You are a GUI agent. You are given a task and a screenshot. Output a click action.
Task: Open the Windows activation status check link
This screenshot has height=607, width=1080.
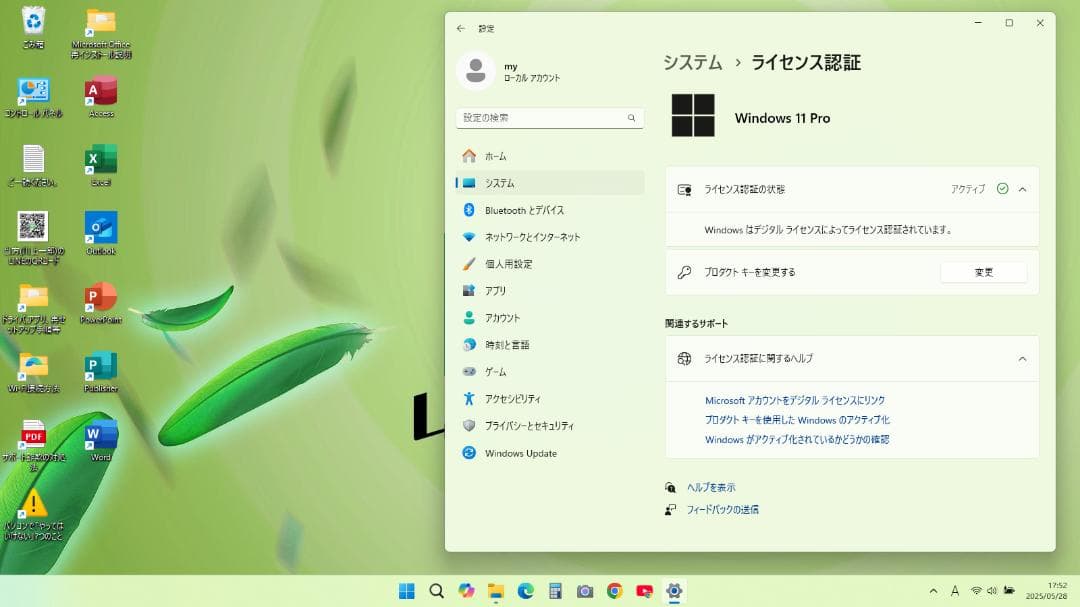point(797,439)
